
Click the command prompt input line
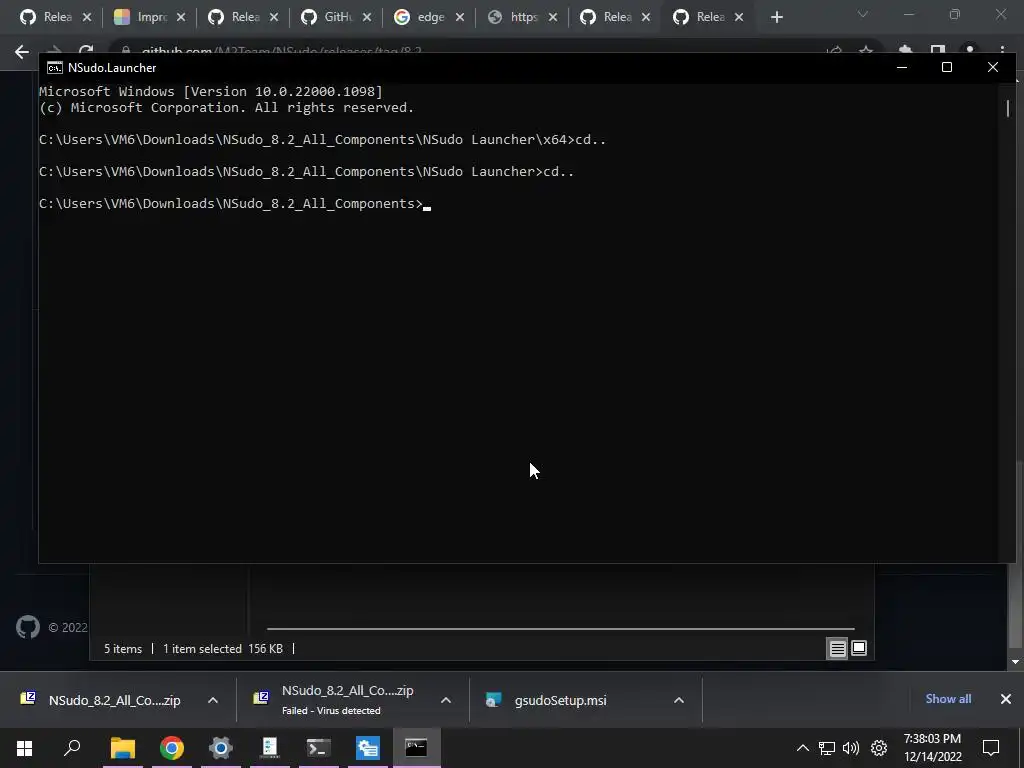coord(234,204)
